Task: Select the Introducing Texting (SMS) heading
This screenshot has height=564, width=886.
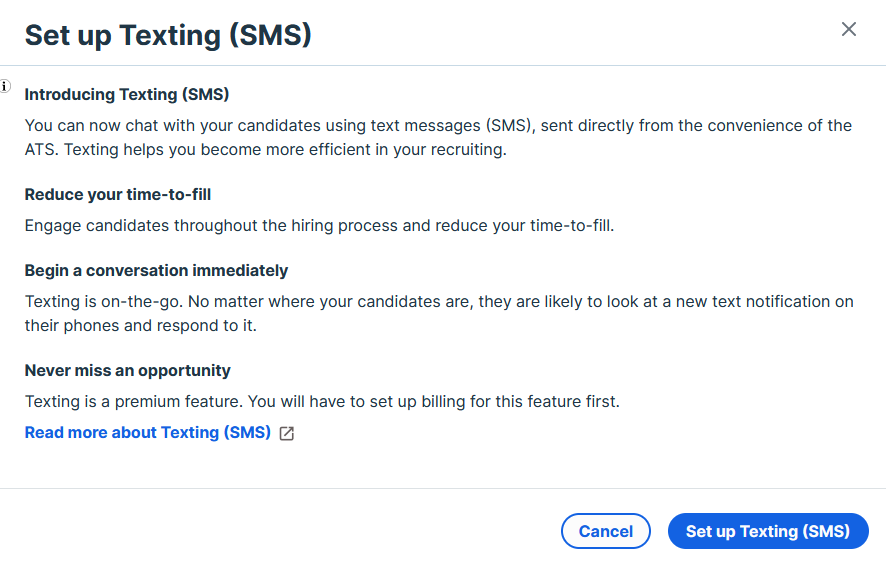Action: (127, 95)
